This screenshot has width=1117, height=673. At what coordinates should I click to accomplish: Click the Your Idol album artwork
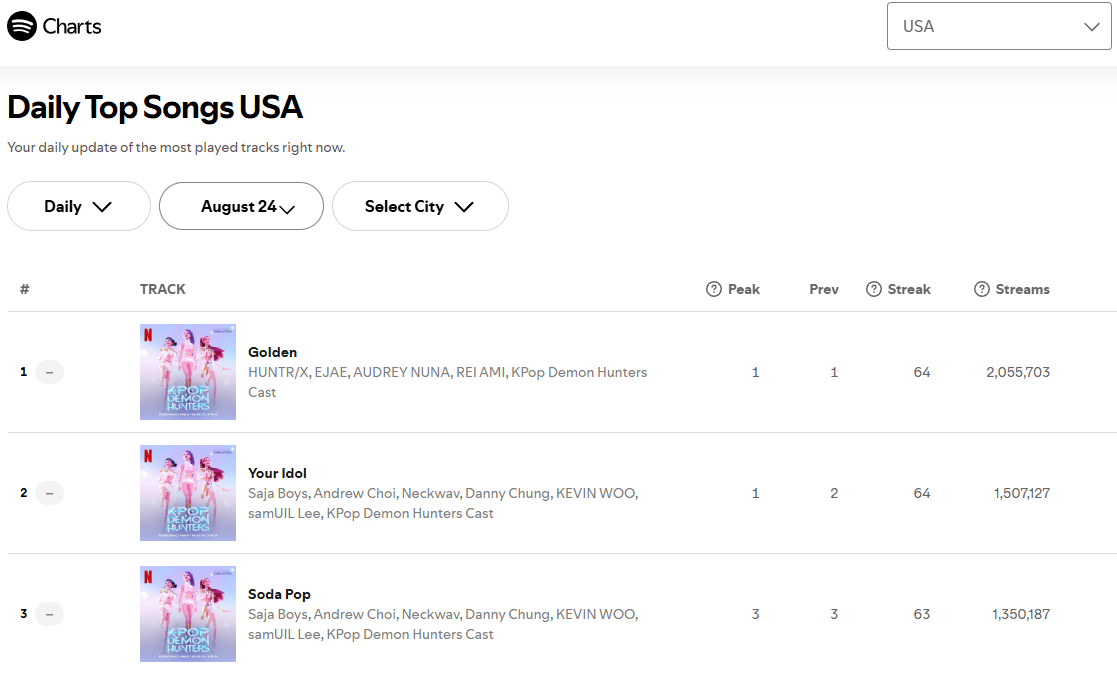(x=188, y=493)
